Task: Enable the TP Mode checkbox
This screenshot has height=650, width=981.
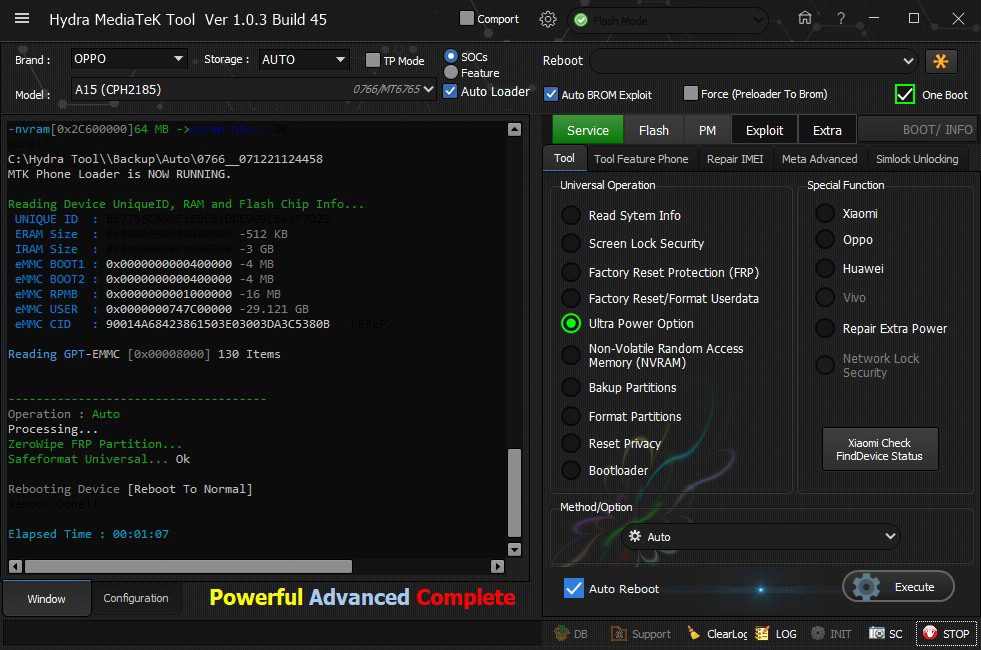Action: (373, 60)
